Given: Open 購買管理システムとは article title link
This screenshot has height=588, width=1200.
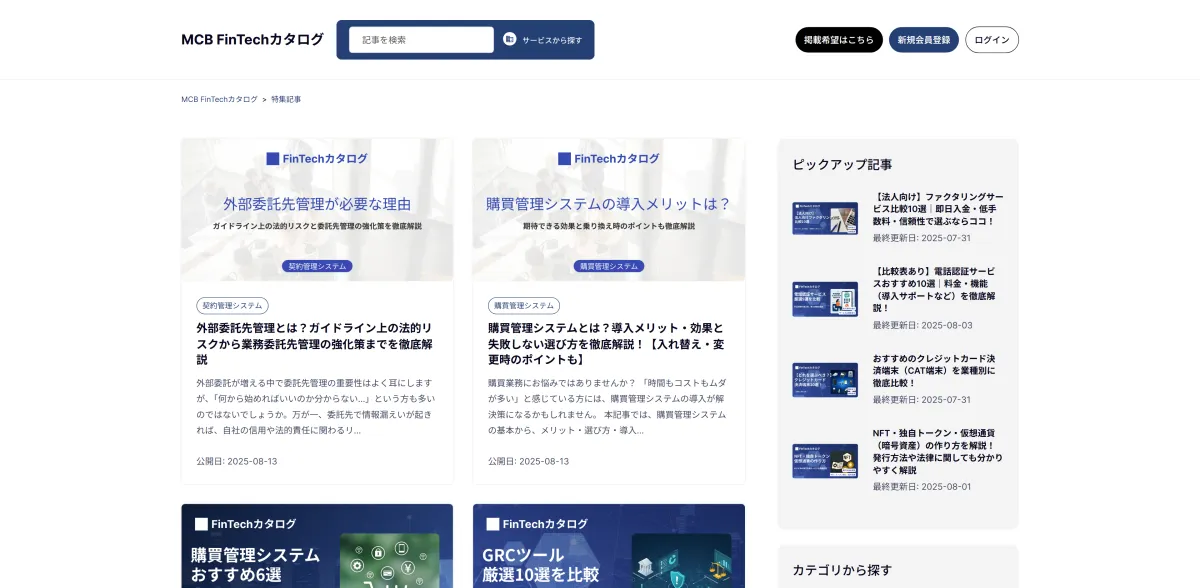Looking at the screenshot, I should pos(606,343).
